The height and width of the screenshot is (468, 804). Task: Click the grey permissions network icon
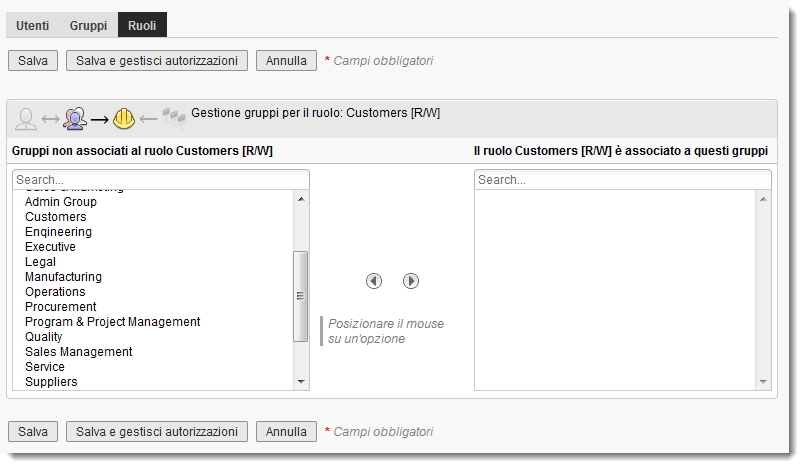point(174,118)
